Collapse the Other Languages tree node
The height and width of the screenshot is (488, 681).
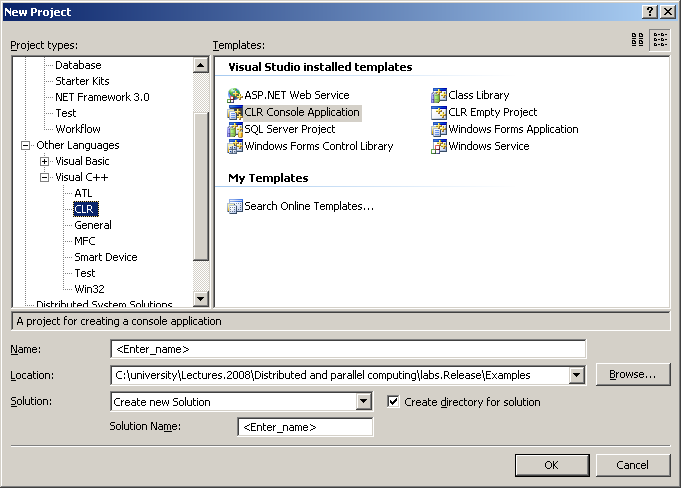click(26, 145)
